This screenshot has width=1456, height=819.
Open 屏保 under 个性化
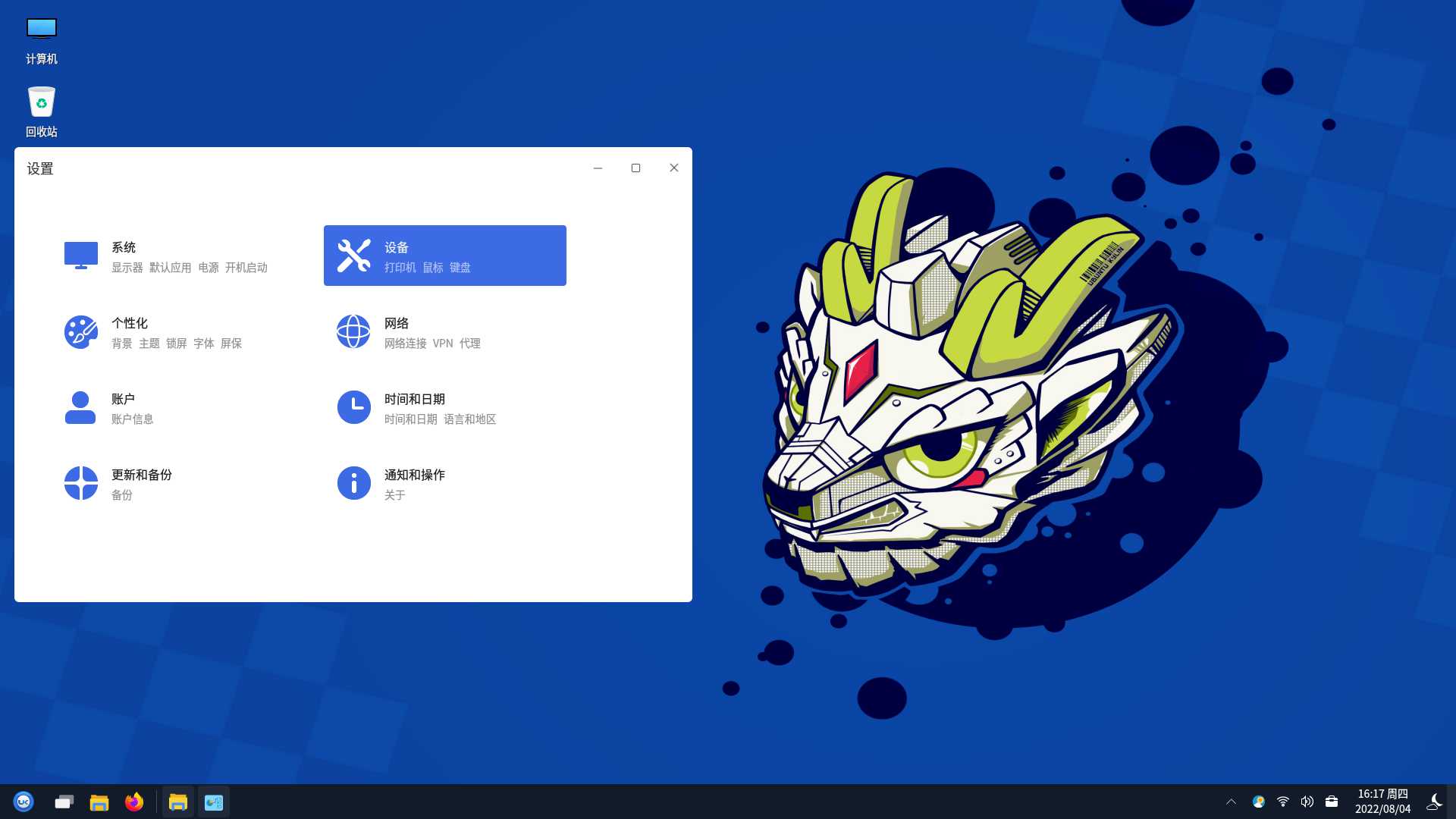(231, 344)
